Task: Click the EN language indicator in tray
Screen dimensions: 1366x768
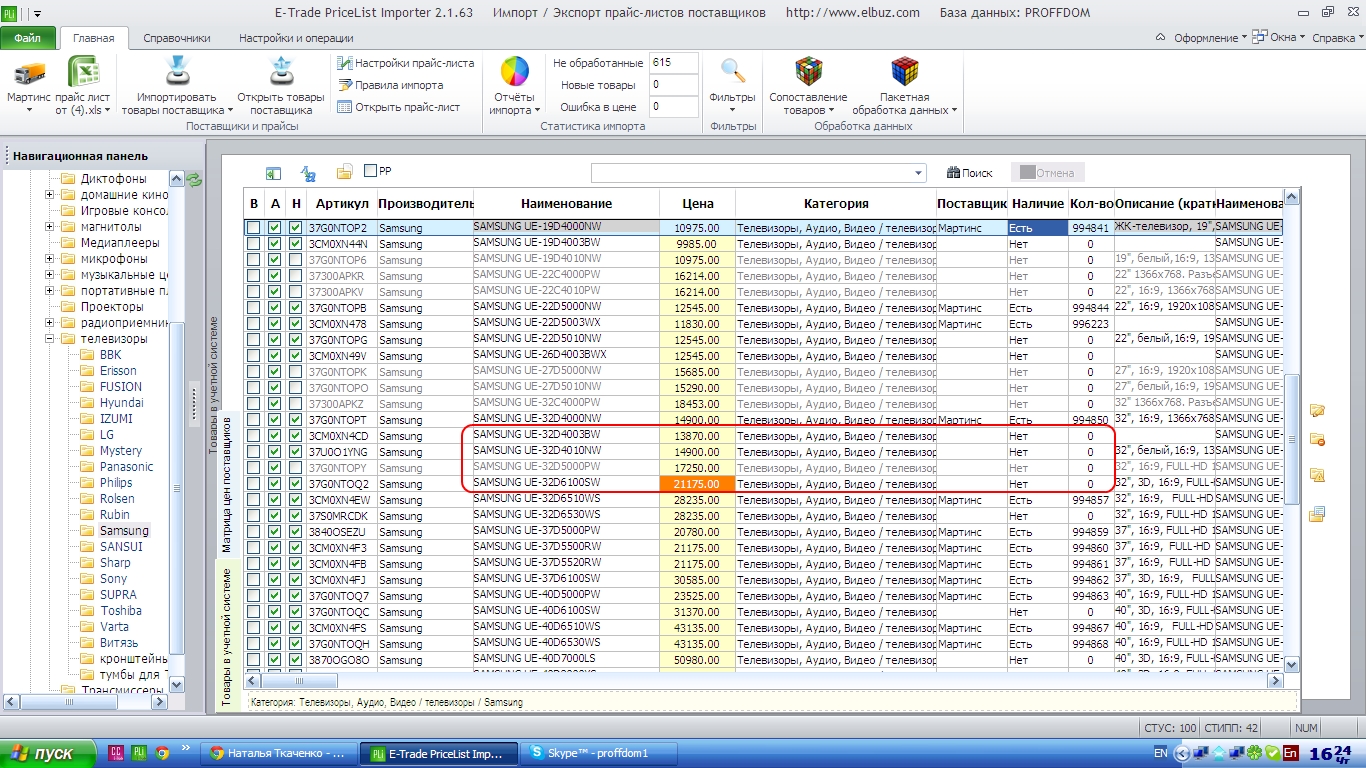Action: click(x=1160, y=753)
